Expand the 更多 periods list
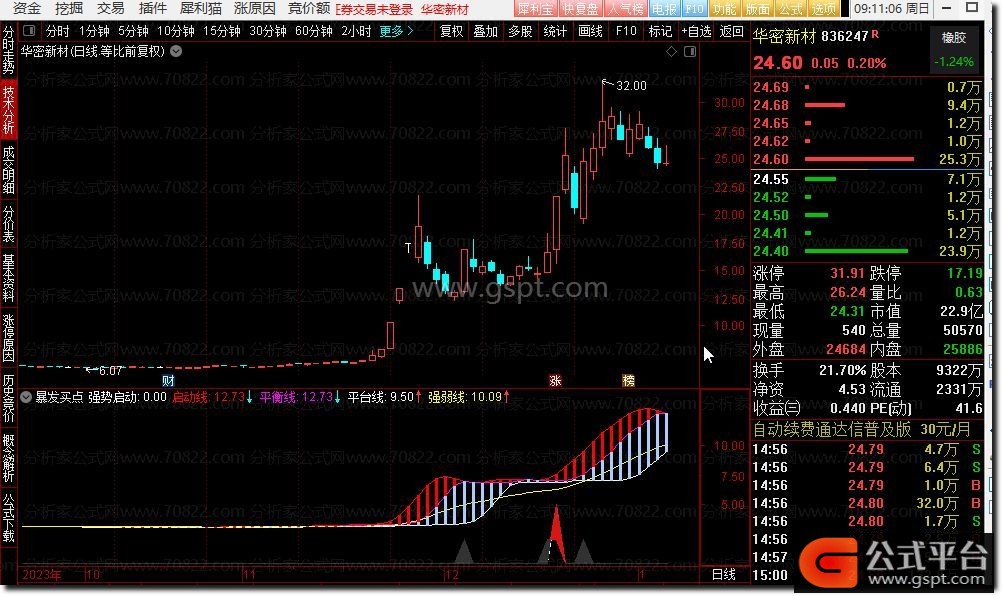This screenshot has height=596, width=1004. pos(396,31)
